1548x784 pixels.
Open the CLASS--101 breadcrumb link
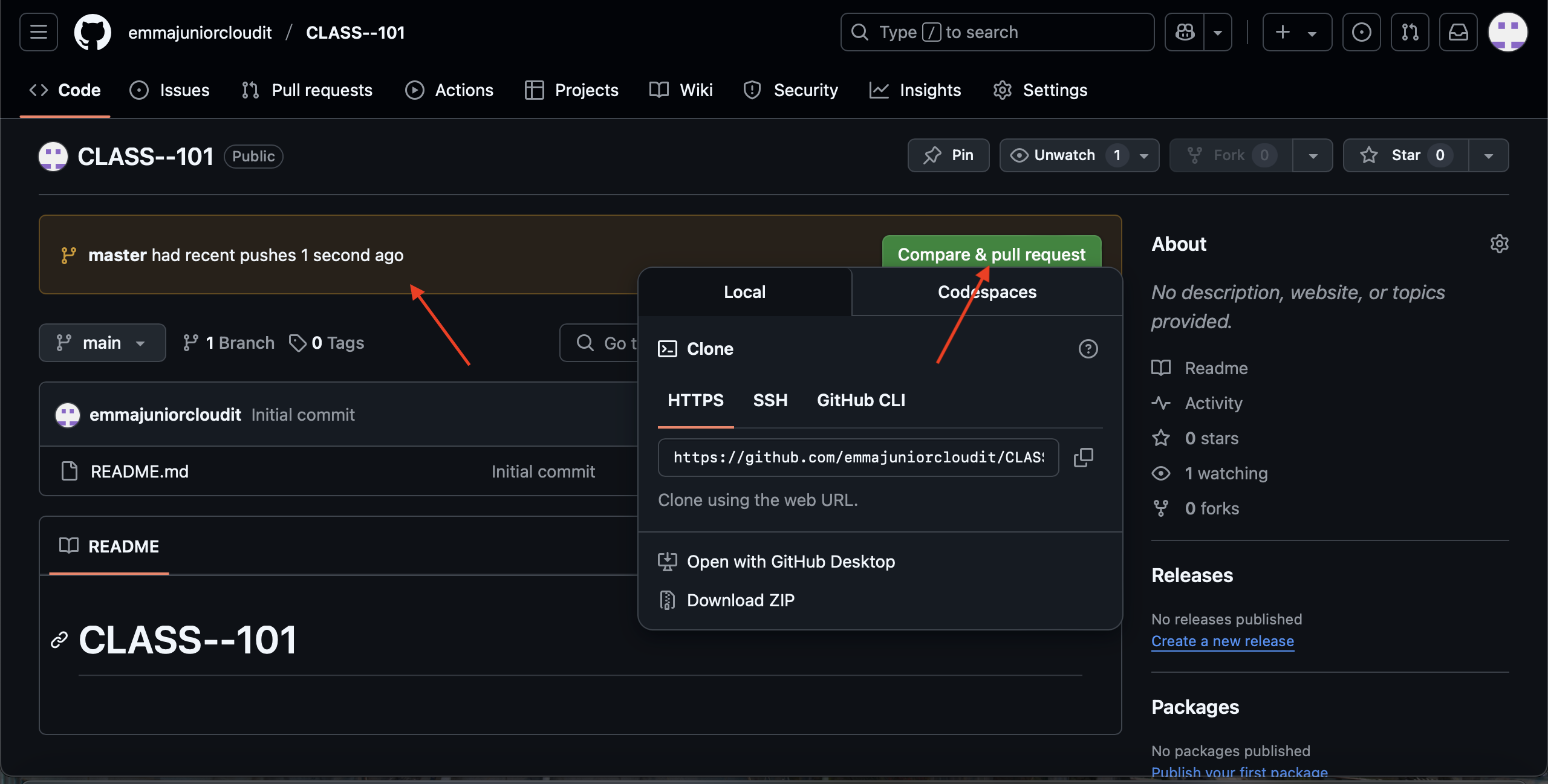[356, 32]
